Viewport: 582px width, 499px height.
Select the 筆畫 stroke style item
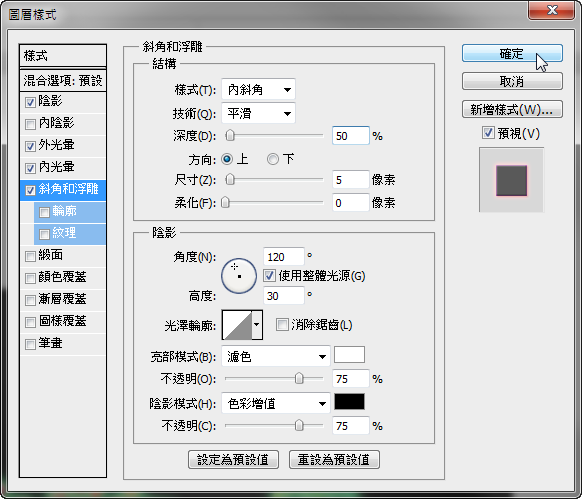pyautogui.click(x=63, y=343)
